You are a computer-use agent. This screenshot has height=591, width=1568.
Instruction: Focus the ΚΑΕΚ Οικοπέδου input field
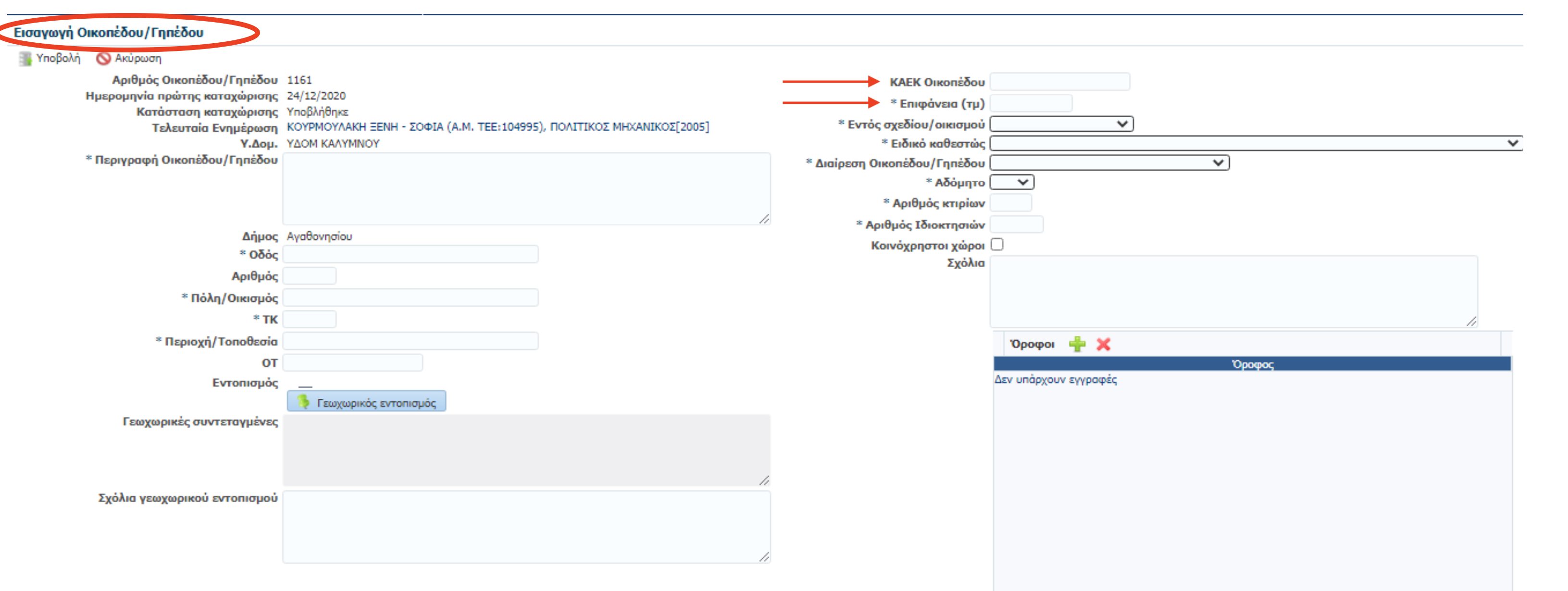[x=1059, y=82]
